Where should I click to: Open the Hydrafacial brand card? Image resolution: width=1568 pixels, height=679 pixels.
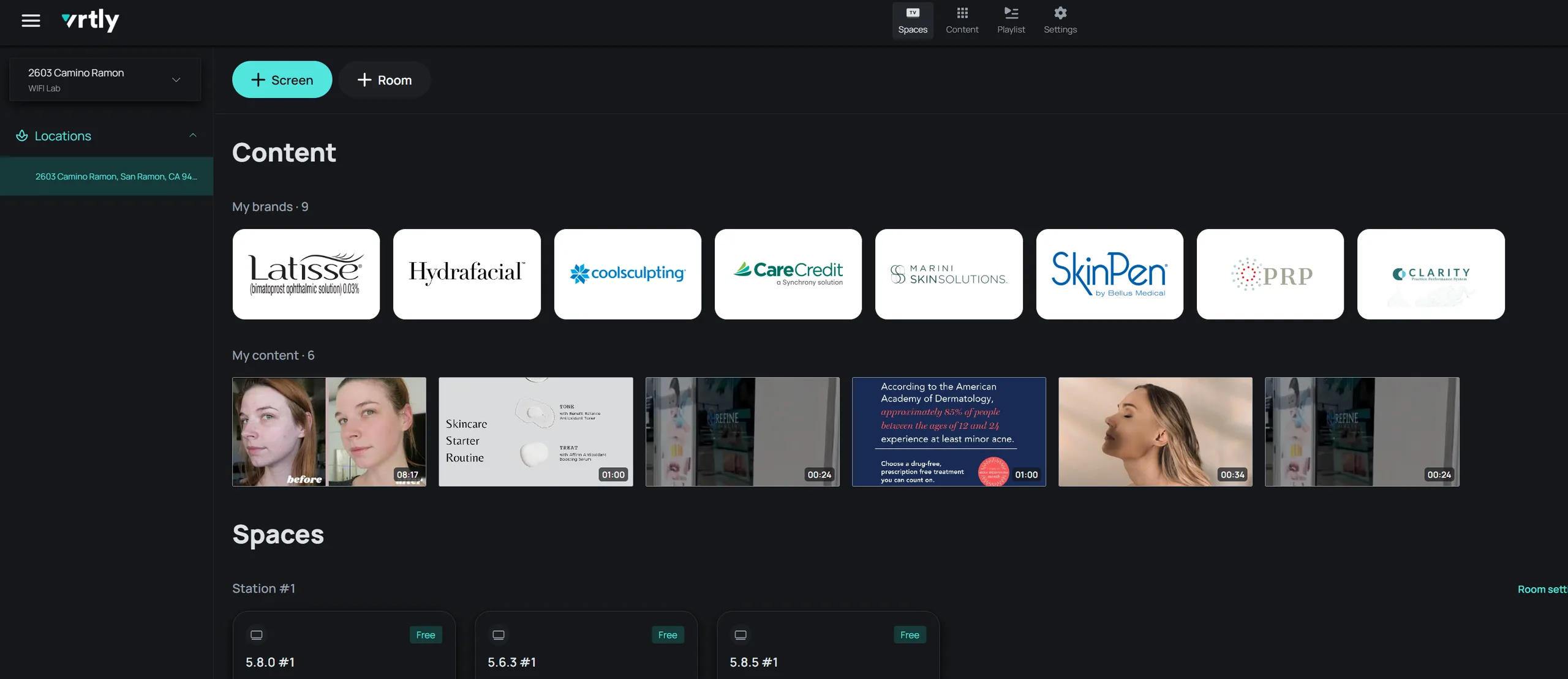coord(467,274)
